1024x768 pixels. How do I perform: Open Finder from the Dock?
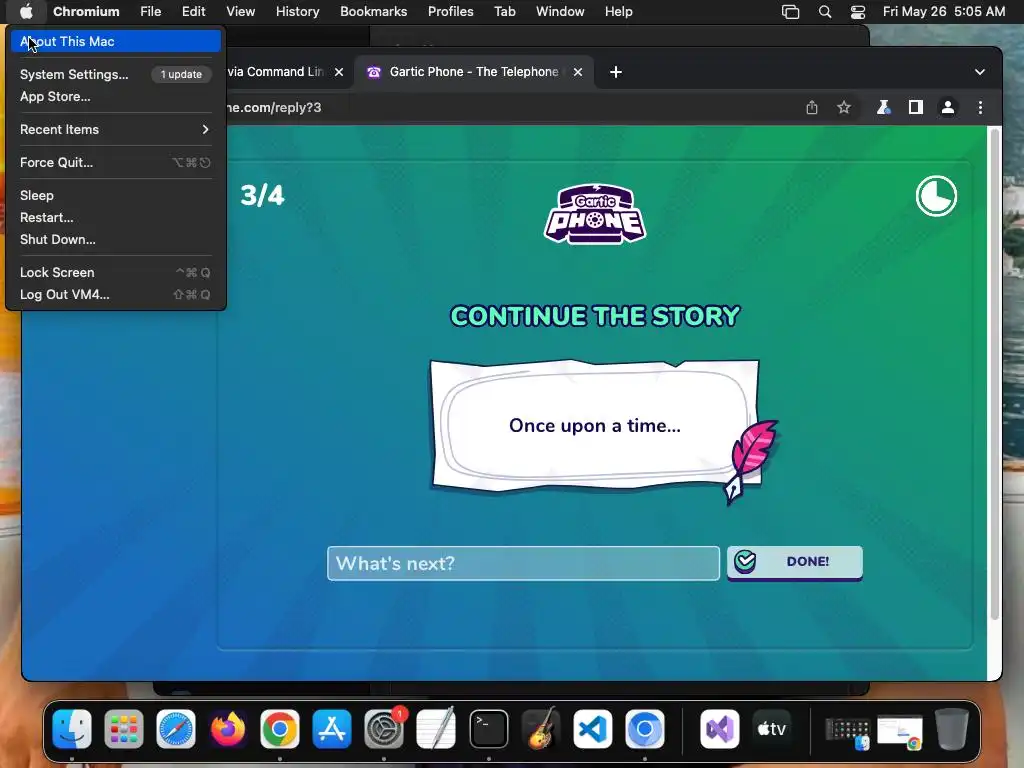coord(72,729)
